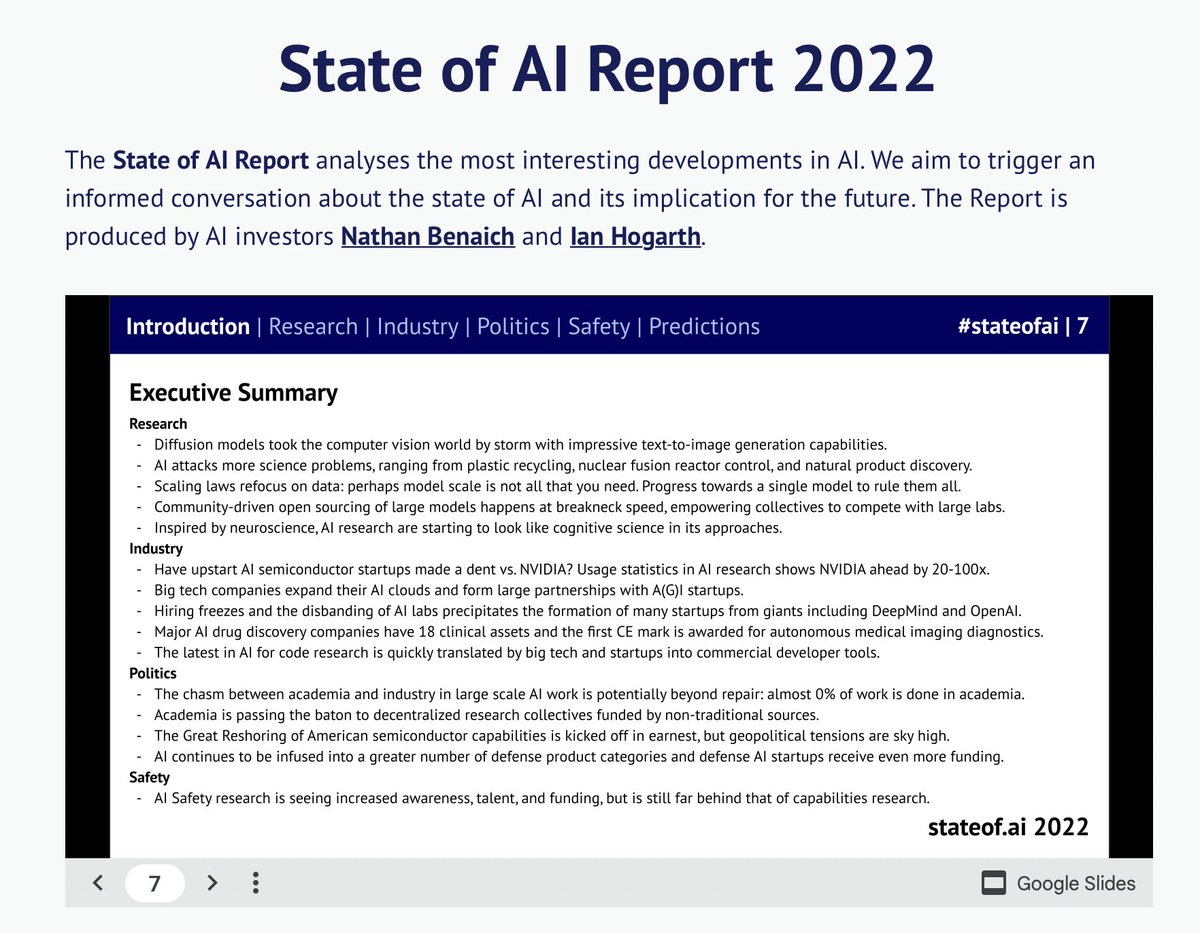Click the bold 'Research' subsection heading
1200x933 pixels.
click(158, 424)
